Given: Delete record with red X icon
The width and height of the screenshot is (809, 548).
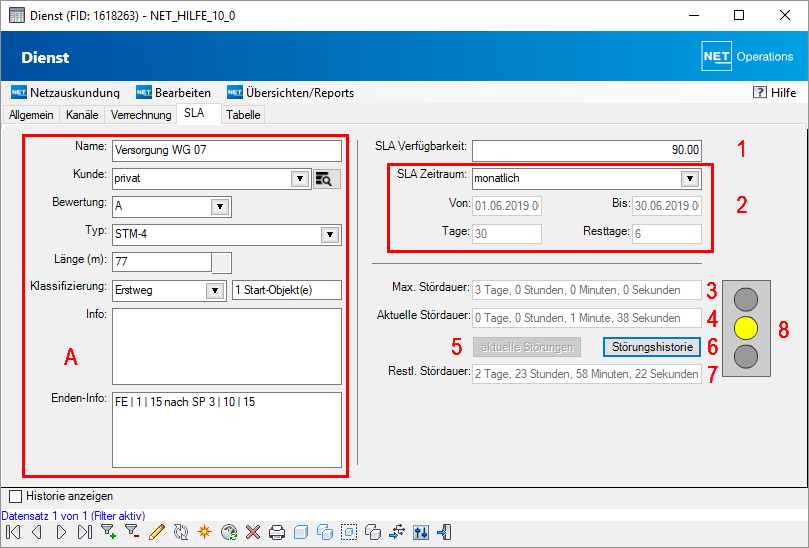Looking at the screenshot, I should coord(253,532).
